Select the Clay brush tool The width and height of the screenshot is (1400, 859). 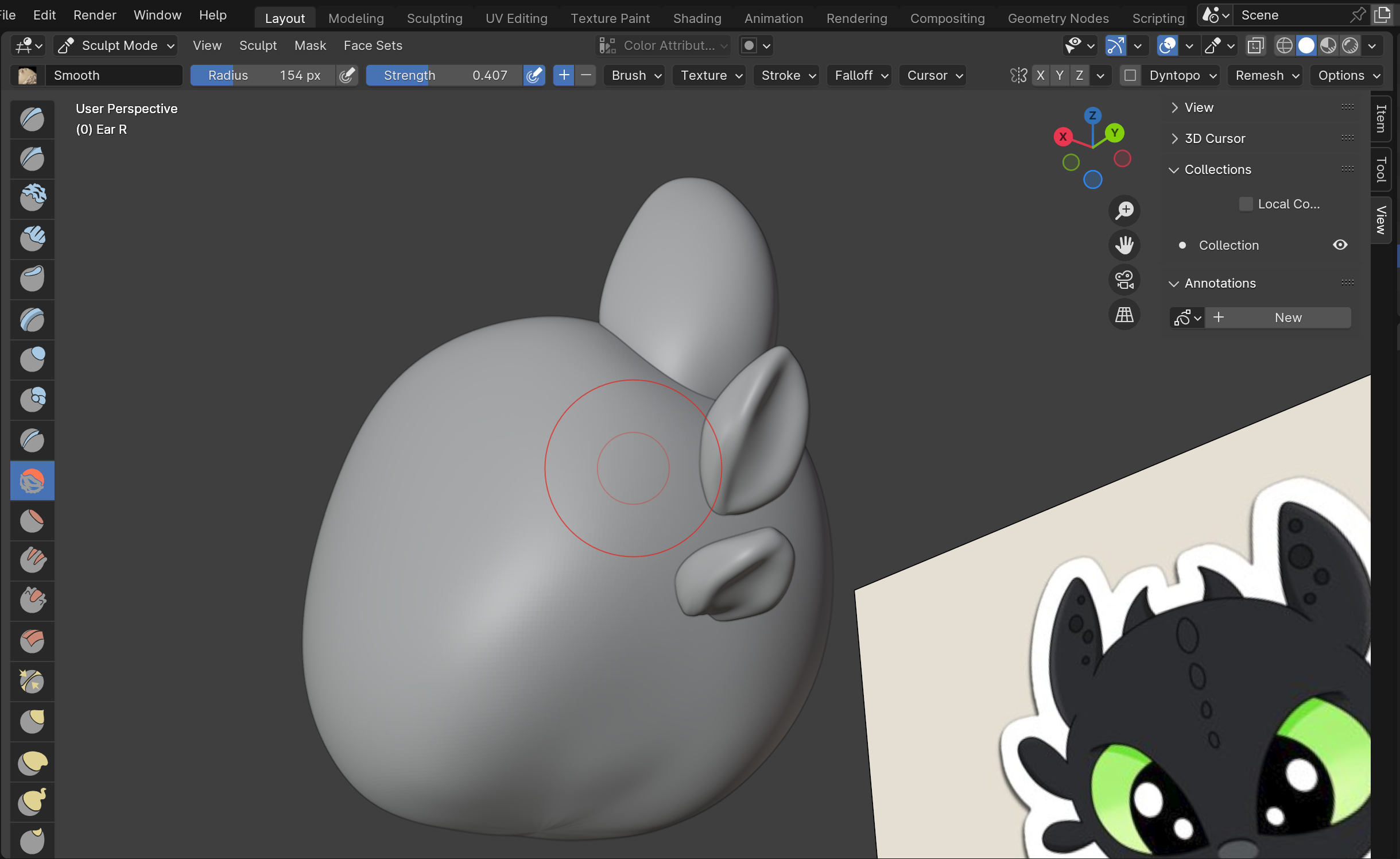(32, 199)
